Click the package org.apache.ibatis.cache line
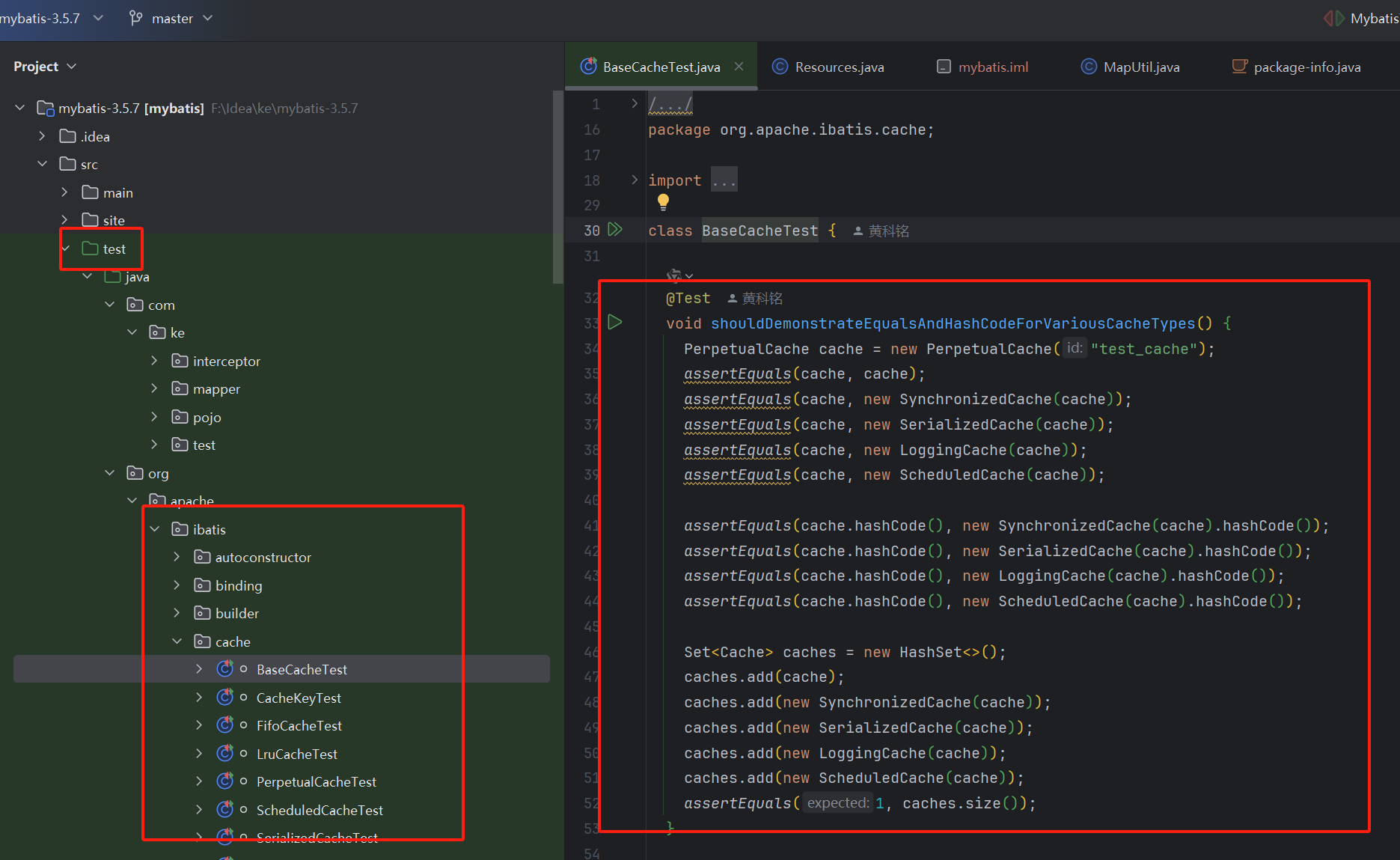 (x=791, y=129)
